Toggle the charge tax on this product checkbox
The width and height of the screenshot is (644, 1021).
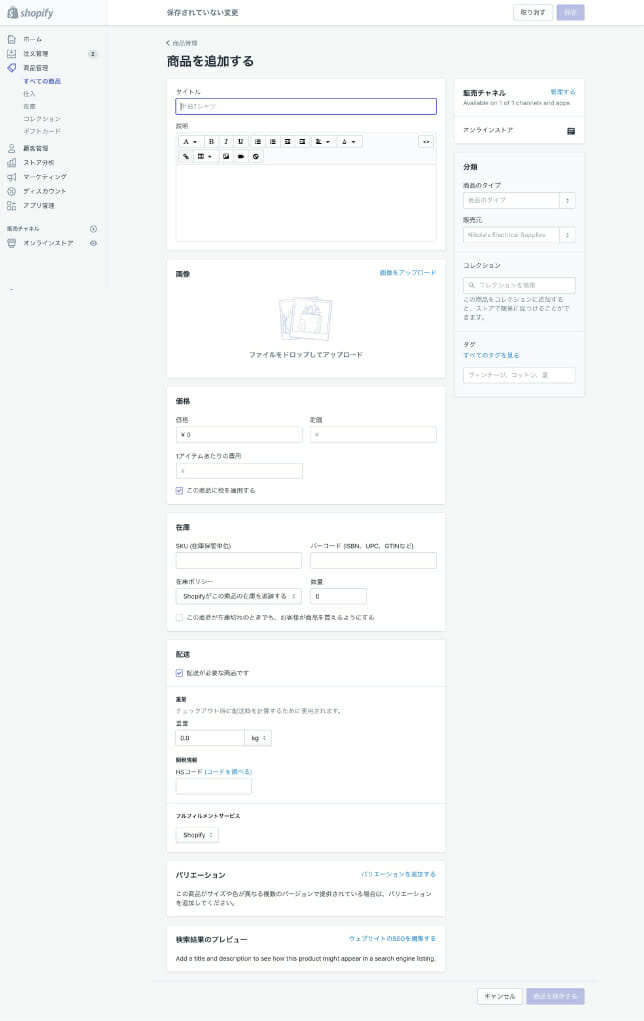tap(179, 490)
